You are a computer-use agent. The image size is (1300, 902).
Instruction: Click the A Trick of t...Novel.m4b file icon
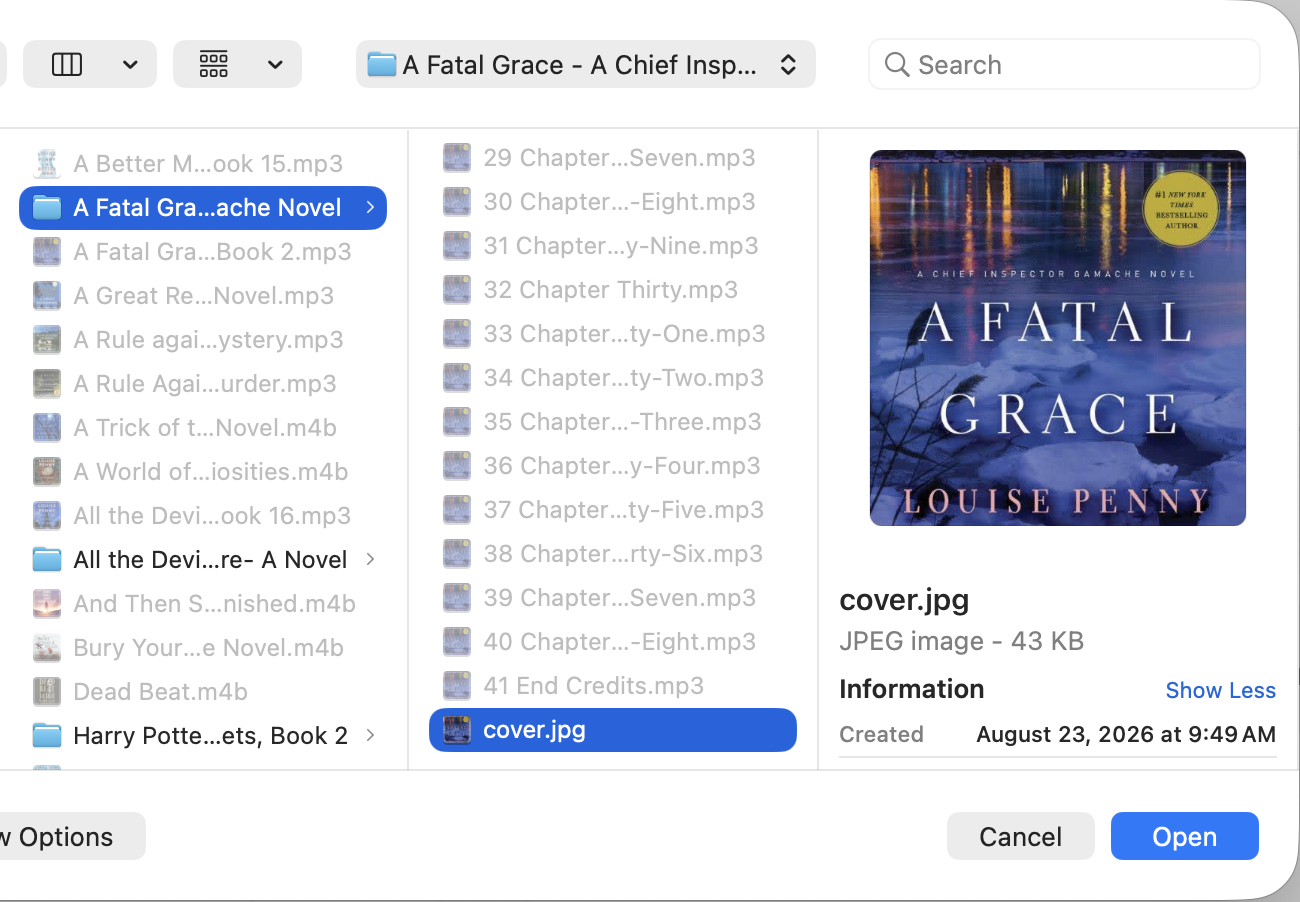(x=47, y=427)
